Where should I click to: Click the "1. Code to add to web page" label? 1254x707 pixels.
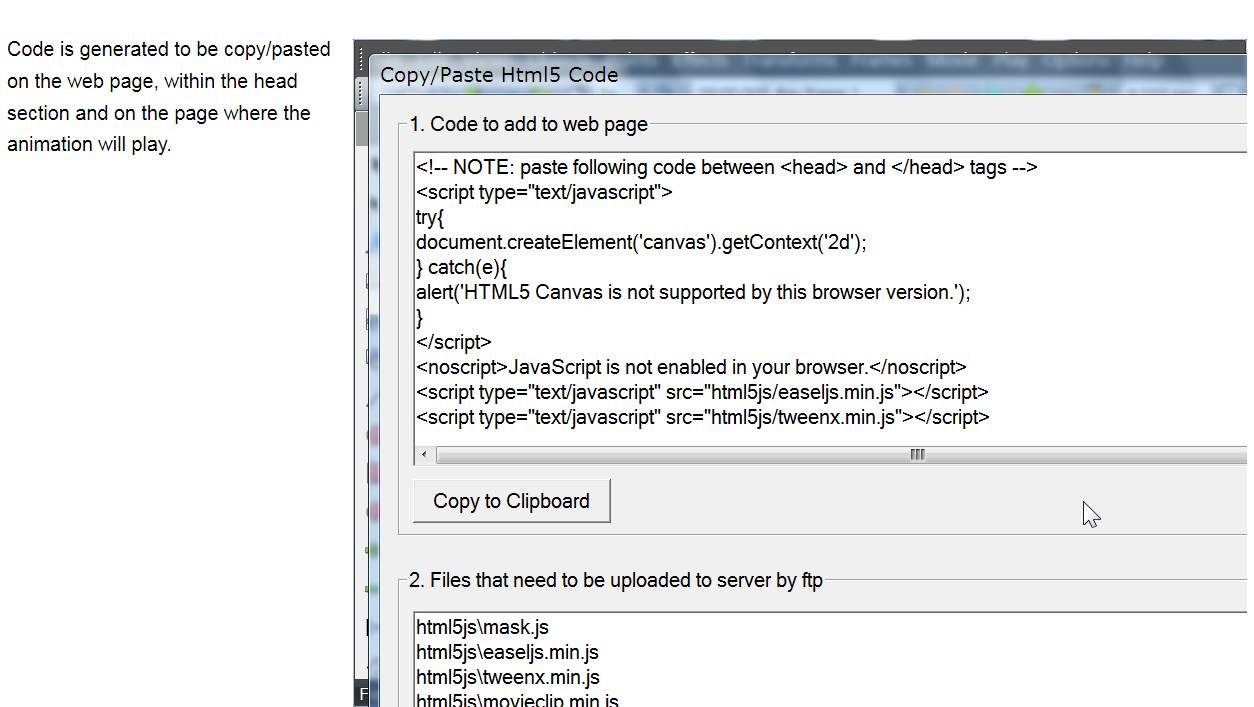(529, 125)
